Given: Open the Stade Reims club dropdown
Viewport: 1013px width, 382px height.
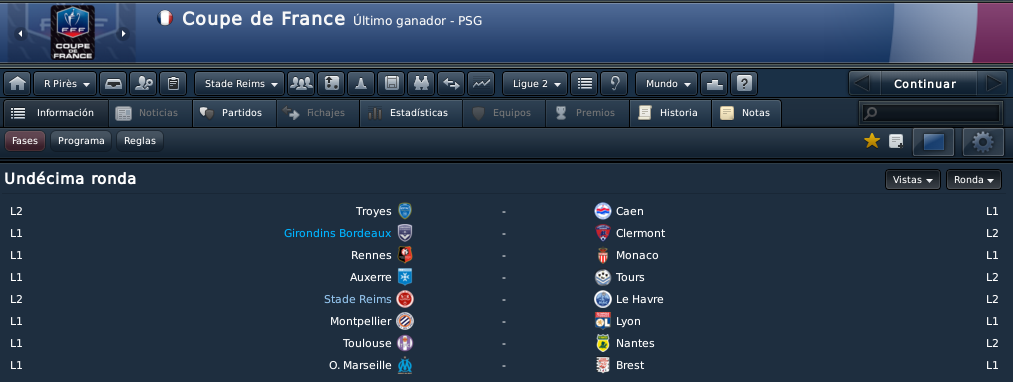Looking at the screenshot, I should (239, 83).
